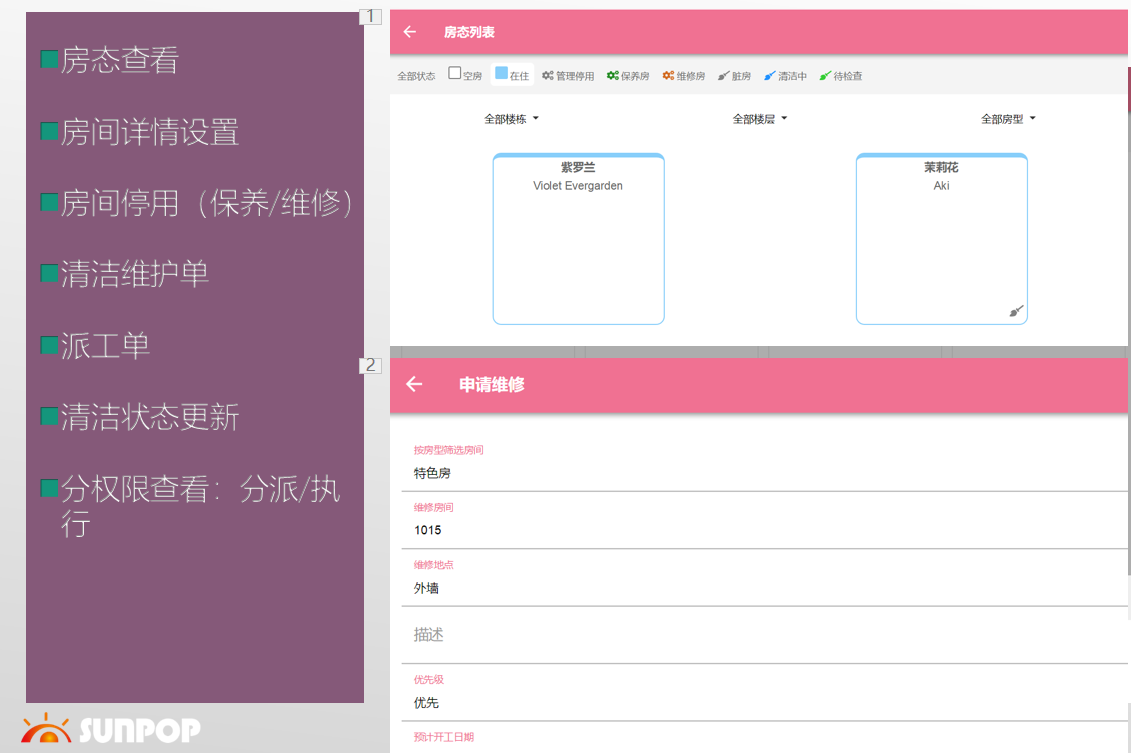Click back arrow in 房态列表 header
The image size is (1131, 753).
coord(410,32)
